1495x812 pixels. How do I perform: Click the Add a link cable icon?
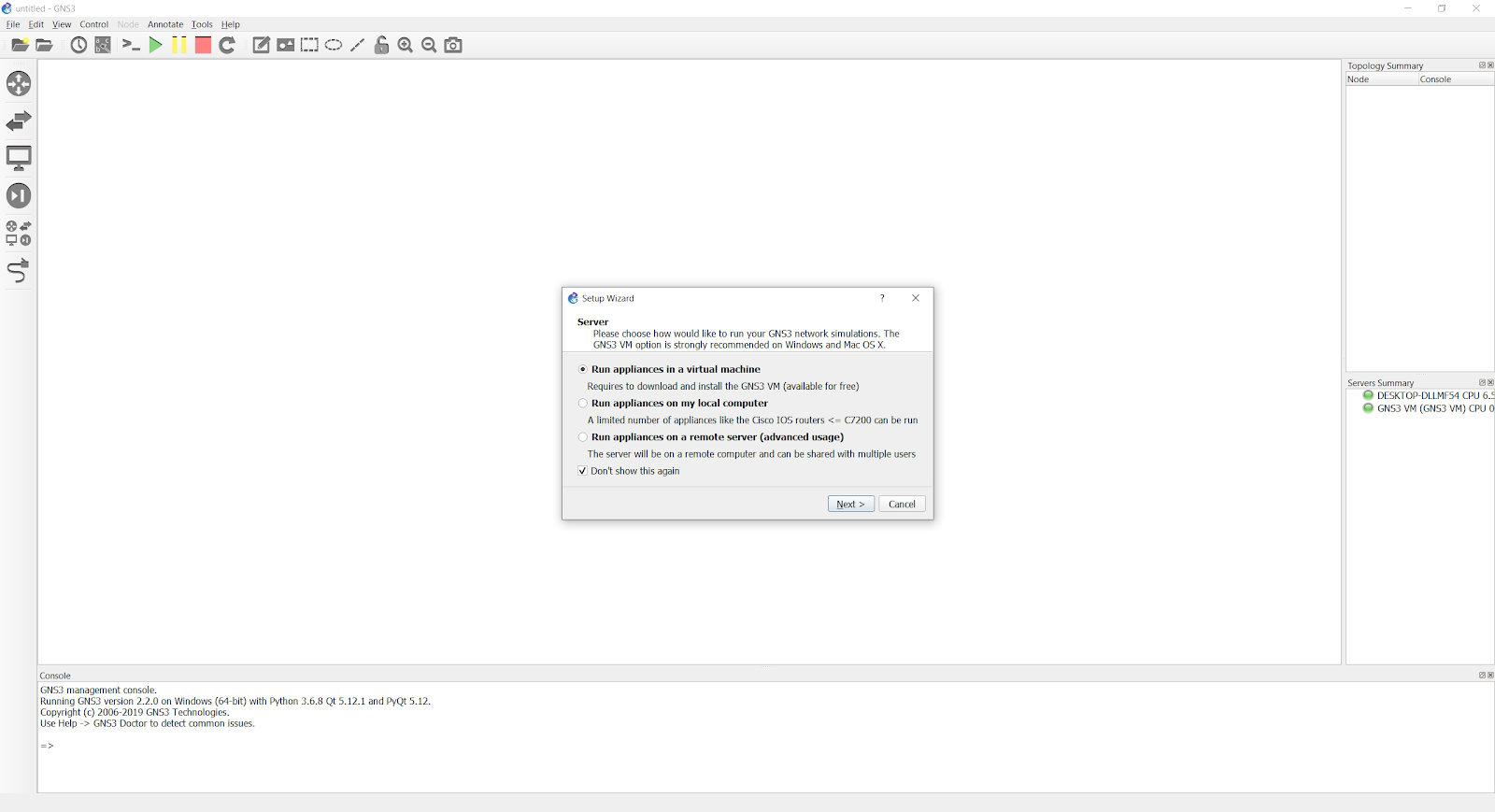pyautogui.click(x=19, y=271)
